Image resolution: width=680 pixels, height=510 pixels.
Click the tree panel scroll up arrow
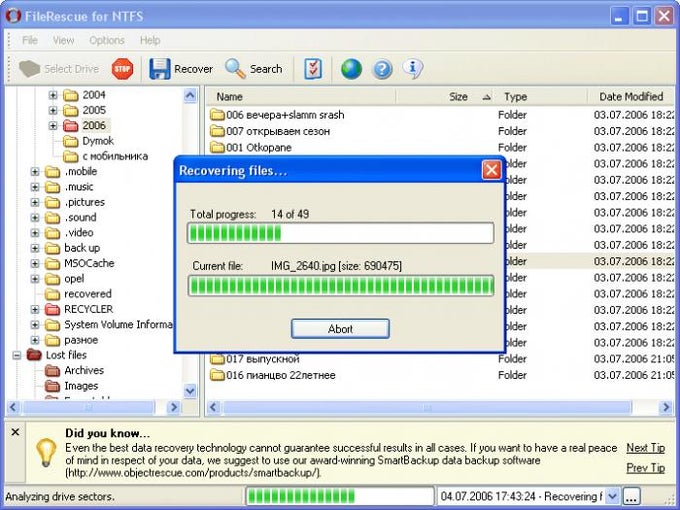(x=190, y=95)
